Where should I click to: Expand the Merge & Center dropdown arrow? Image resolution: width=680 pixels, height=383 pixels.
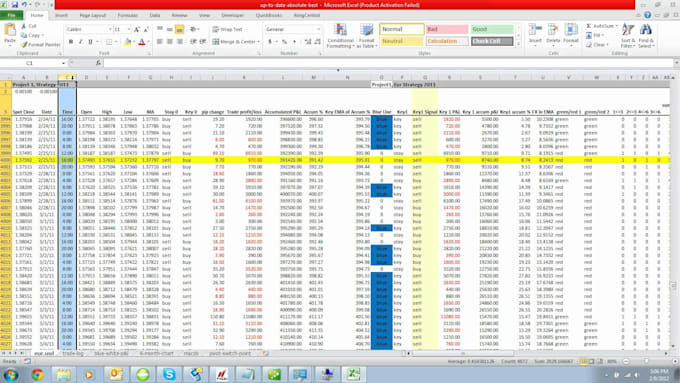click(x=258, y=42)
